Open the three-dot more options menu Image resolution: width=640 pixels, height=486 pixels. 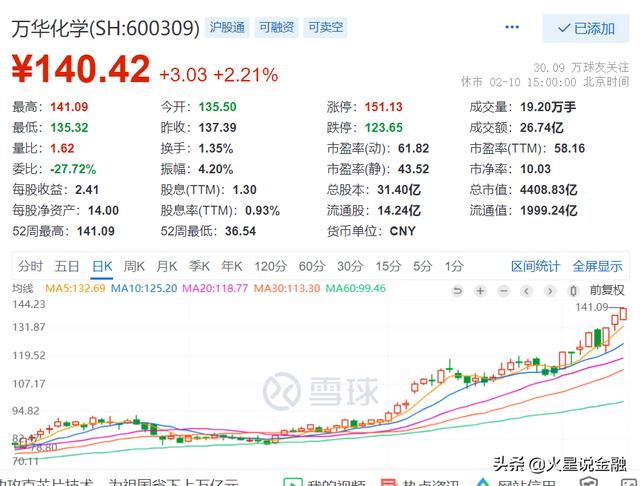click(x=512, y=27)
